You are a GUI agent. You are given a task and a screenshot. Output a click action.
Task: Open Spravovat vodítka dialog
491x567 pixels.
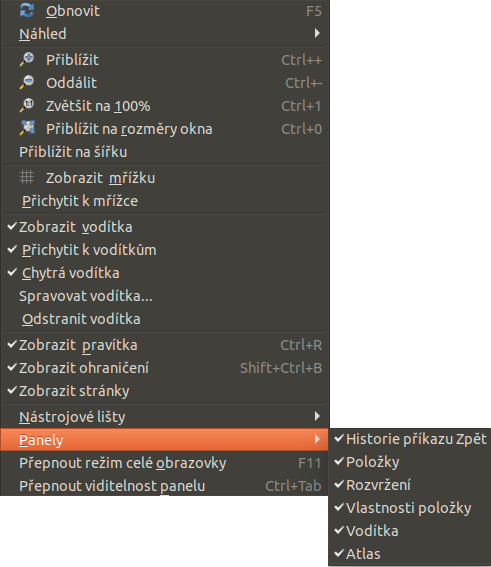point(165,296)
